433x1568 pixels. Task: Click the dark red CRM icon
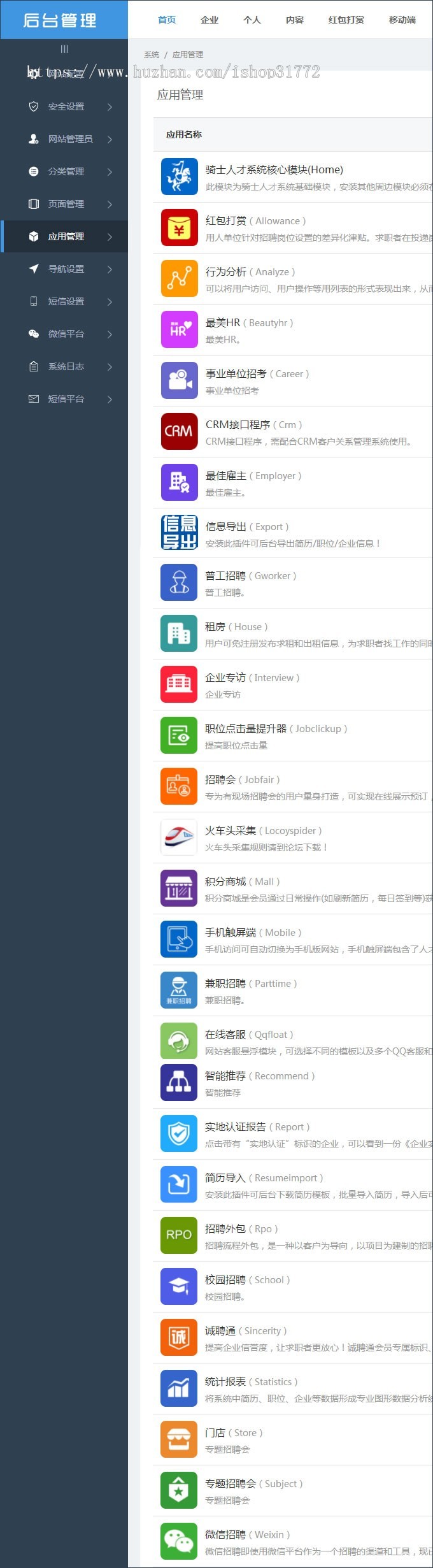click(x=179, y=431)
